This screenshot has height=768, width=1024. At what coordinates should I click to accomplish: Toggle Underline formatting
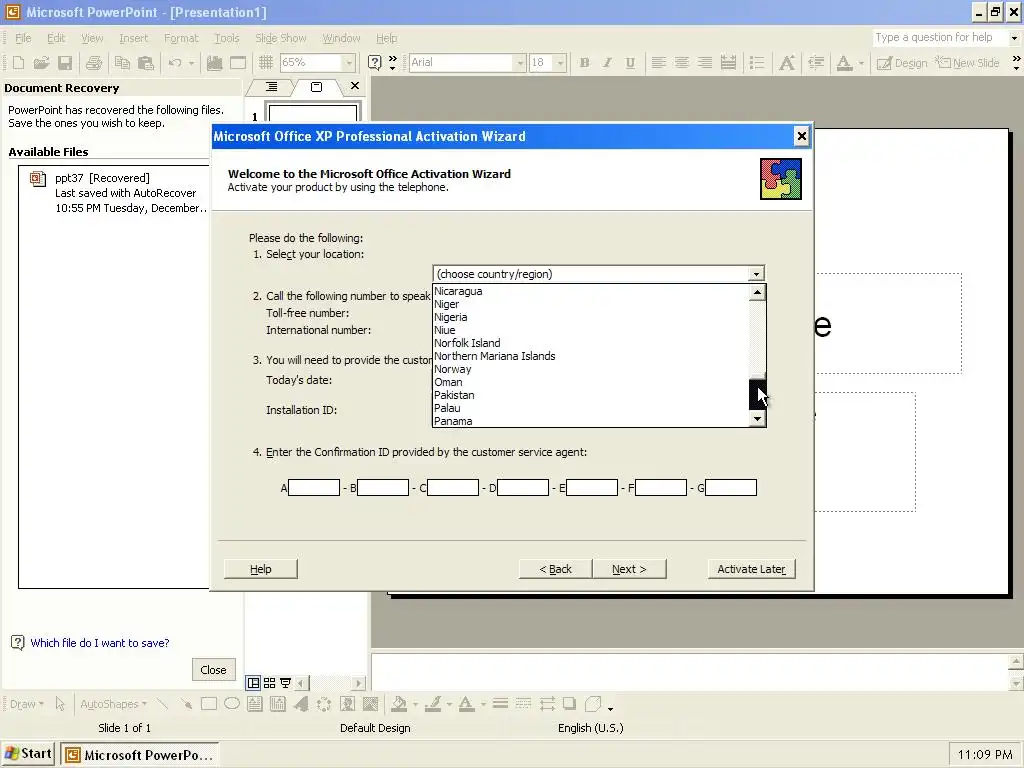pyautogui.click(x=630, y=63)
